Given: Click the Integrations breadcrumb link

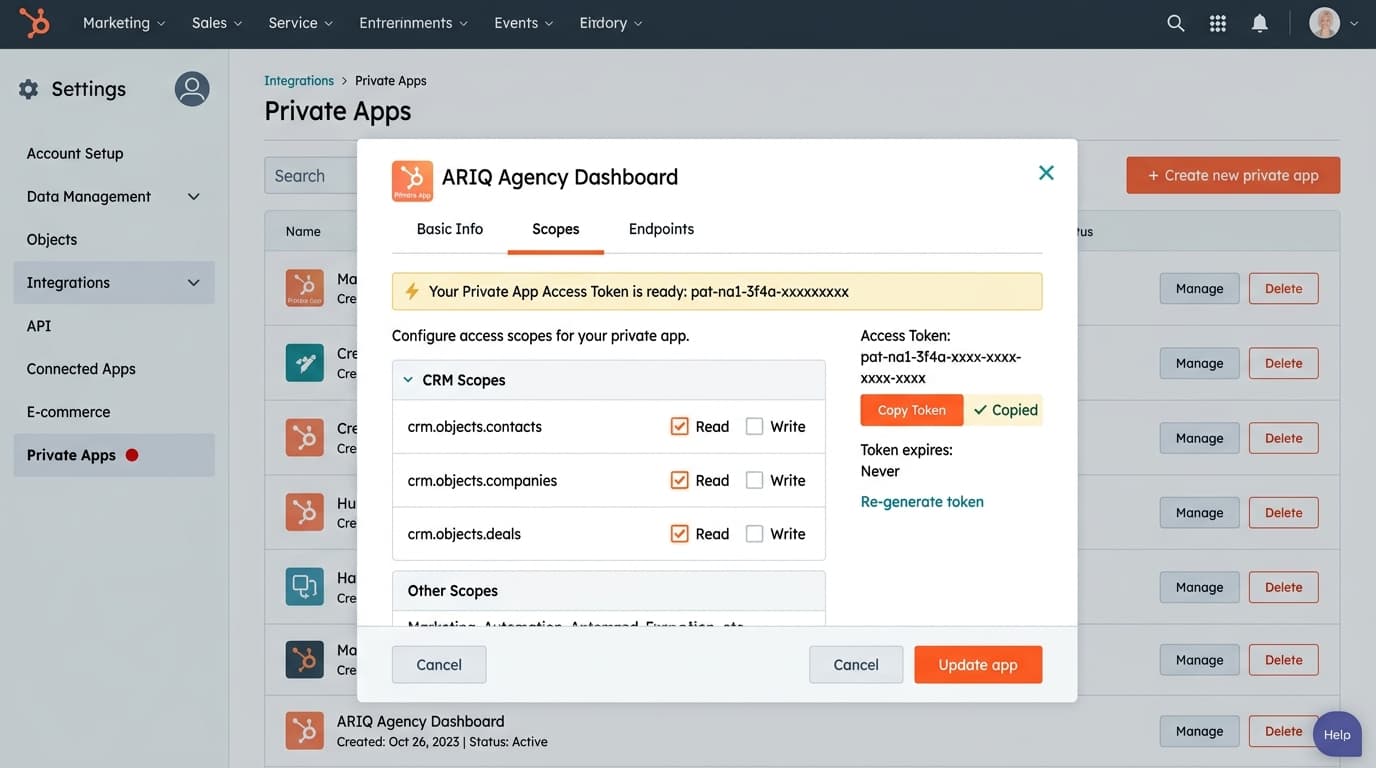Looking at the screenshot, I should pos(299,81).
